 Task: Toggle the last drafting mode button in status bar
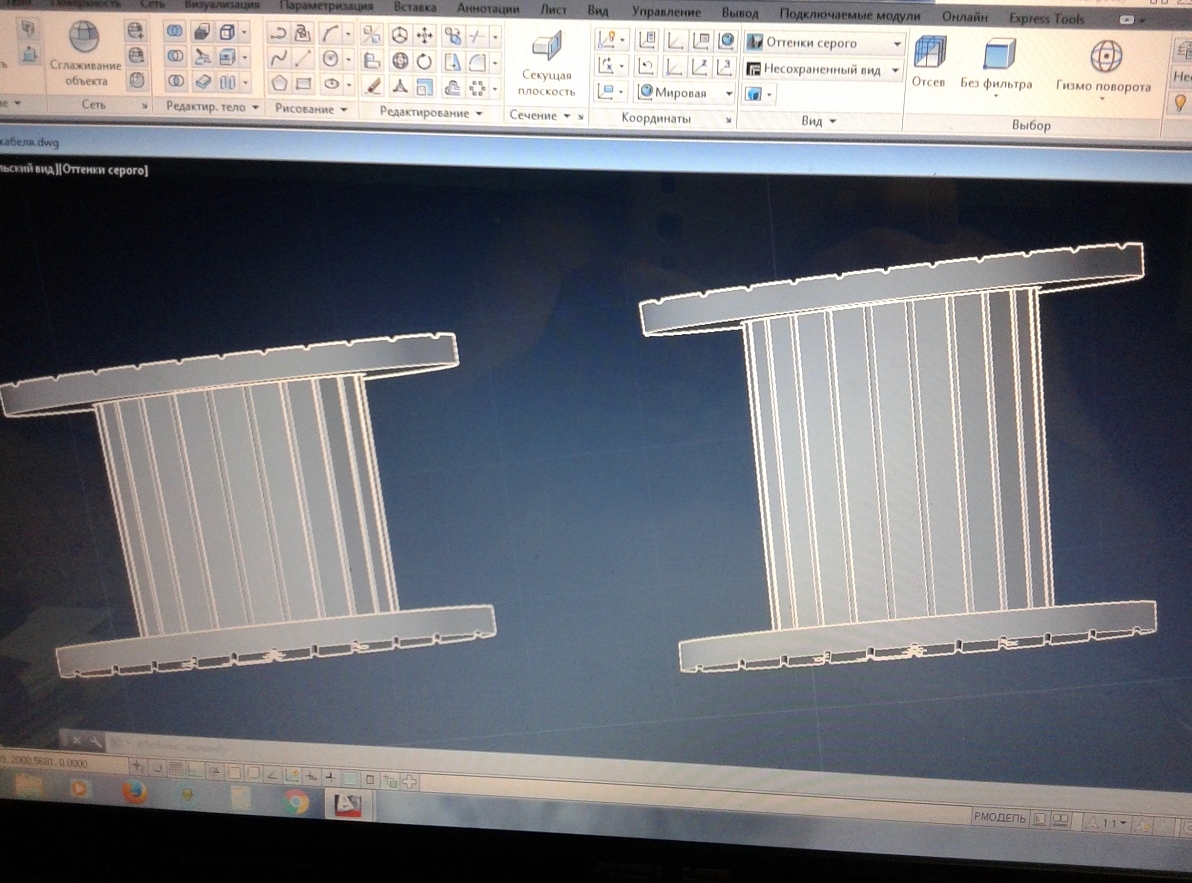409,780
